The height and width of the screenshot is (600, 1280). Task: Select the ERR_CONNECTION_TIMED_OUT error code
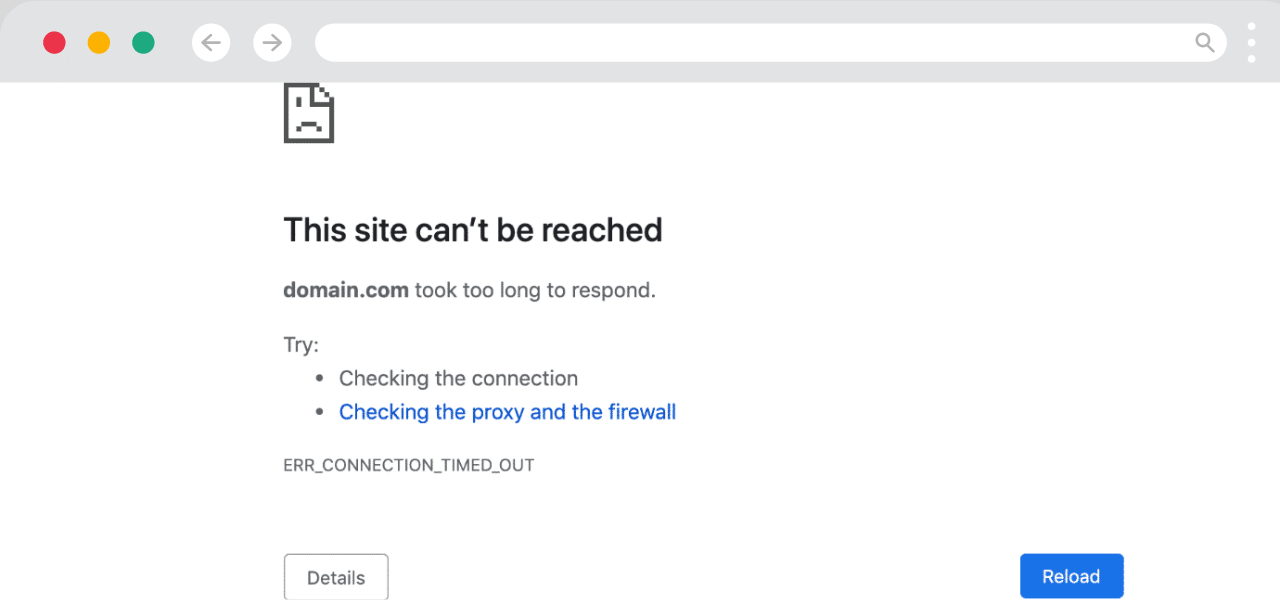point(409,464)
